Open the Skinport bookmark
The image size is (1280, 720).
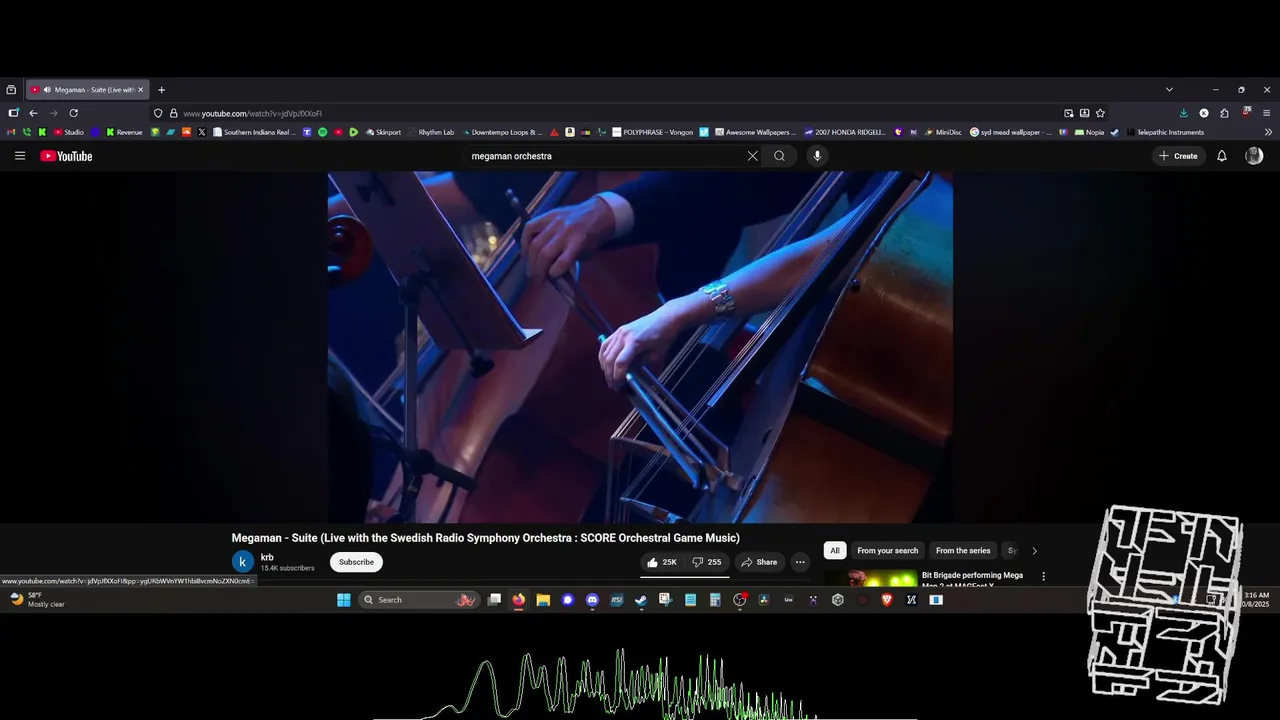point(383,132)
